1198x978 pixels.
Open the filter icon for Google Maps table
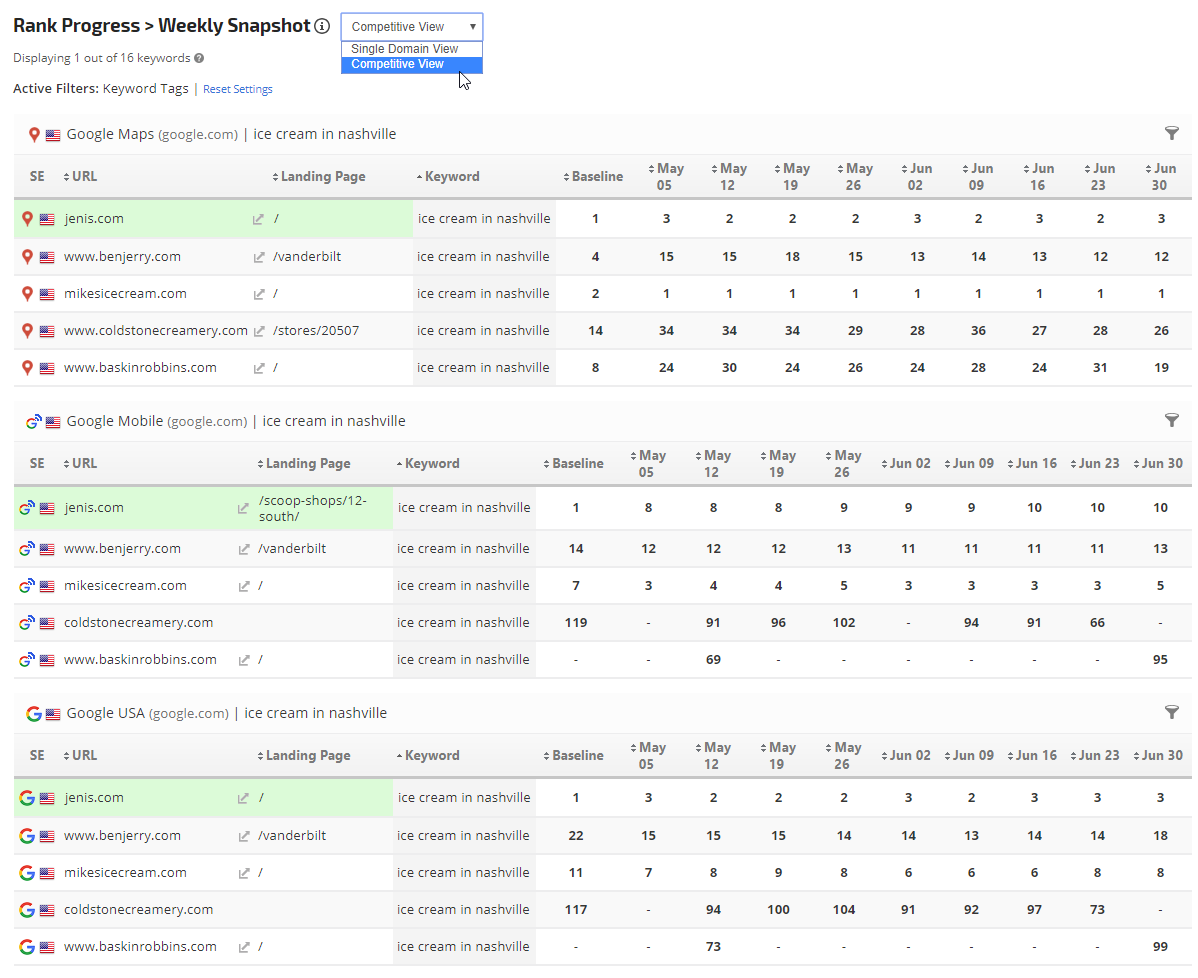(1172, 133)
